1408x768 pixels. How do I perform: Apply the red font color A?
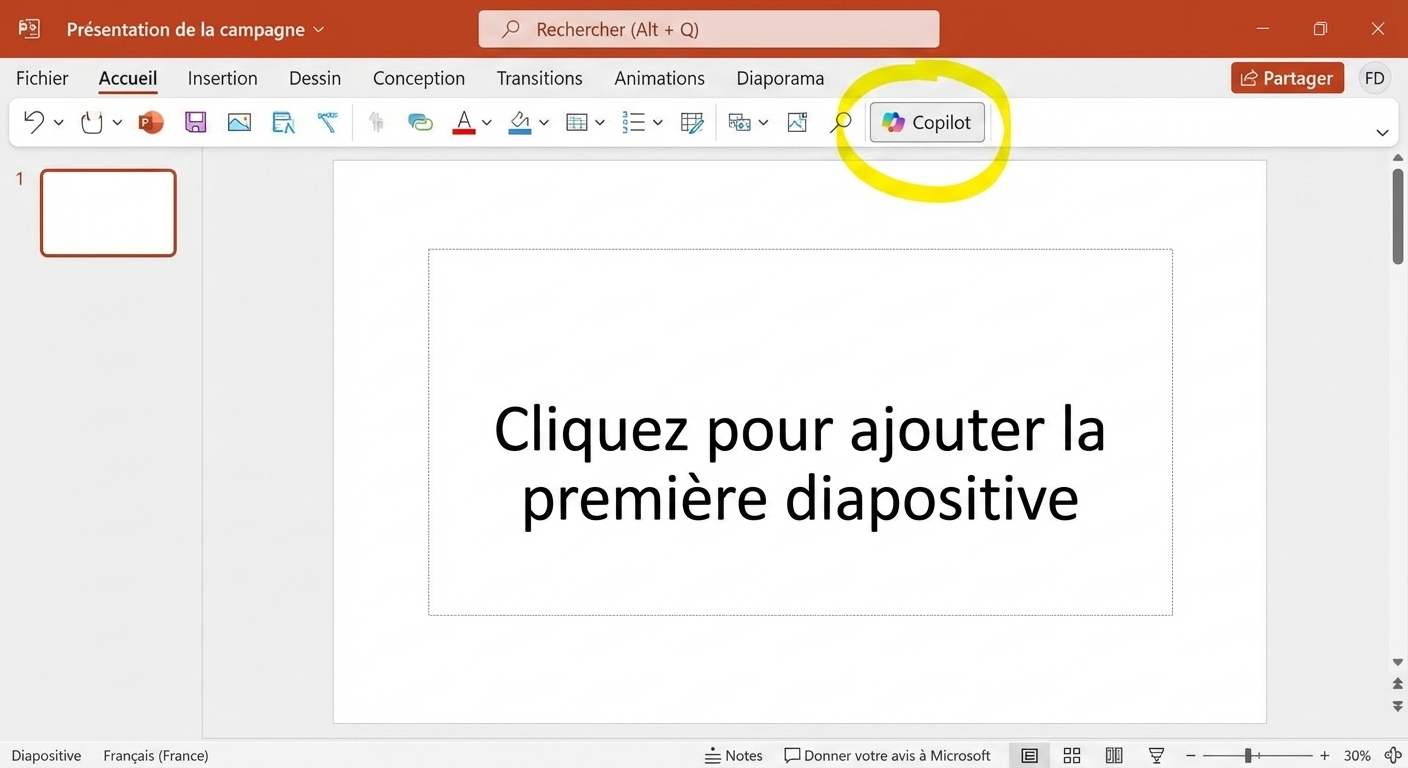(464, 122)
